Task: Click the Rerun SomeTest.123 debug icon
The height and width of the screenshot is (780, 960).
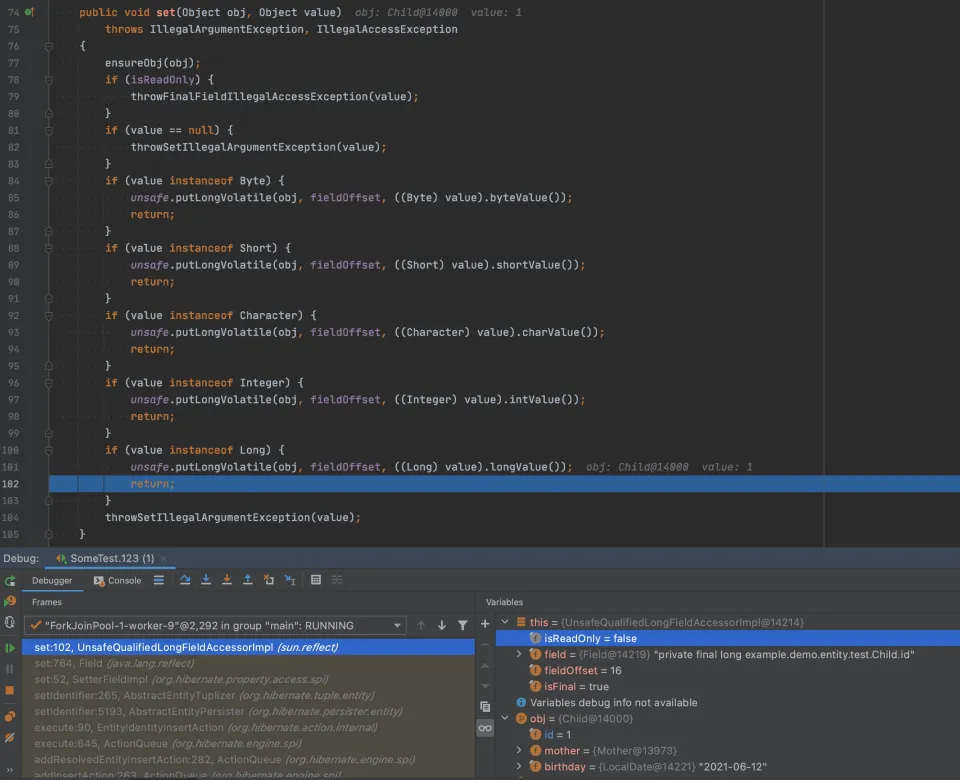Action: 10,580
